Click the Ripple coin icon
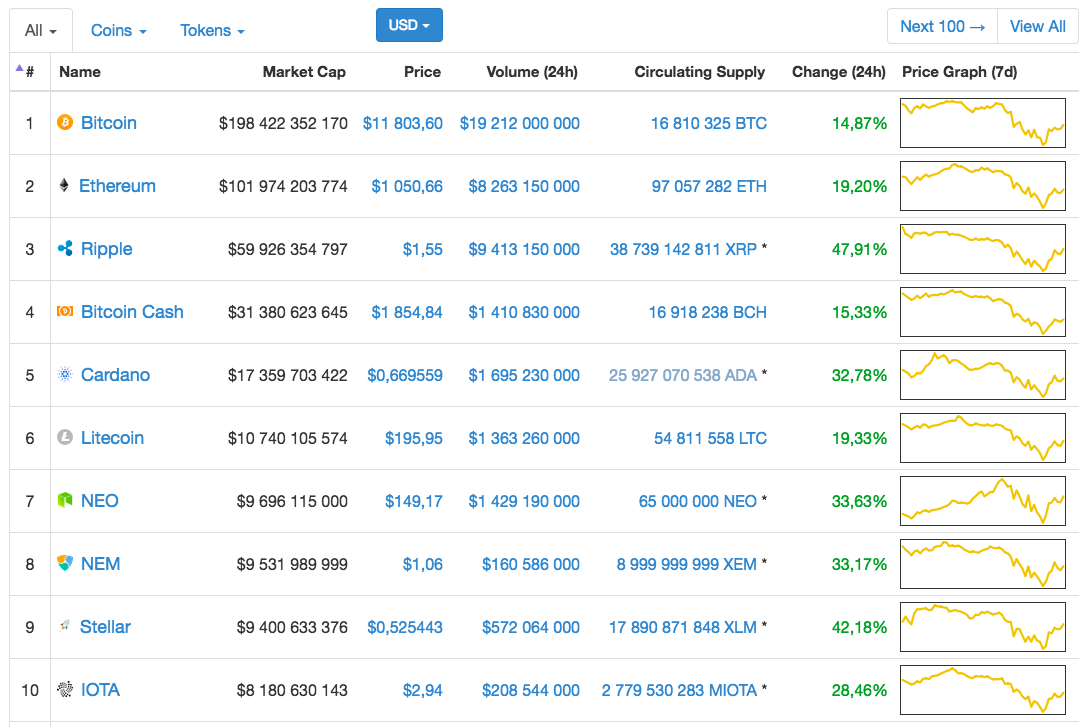The height and width of the screenshot is (727, 1079). [63, 249]
